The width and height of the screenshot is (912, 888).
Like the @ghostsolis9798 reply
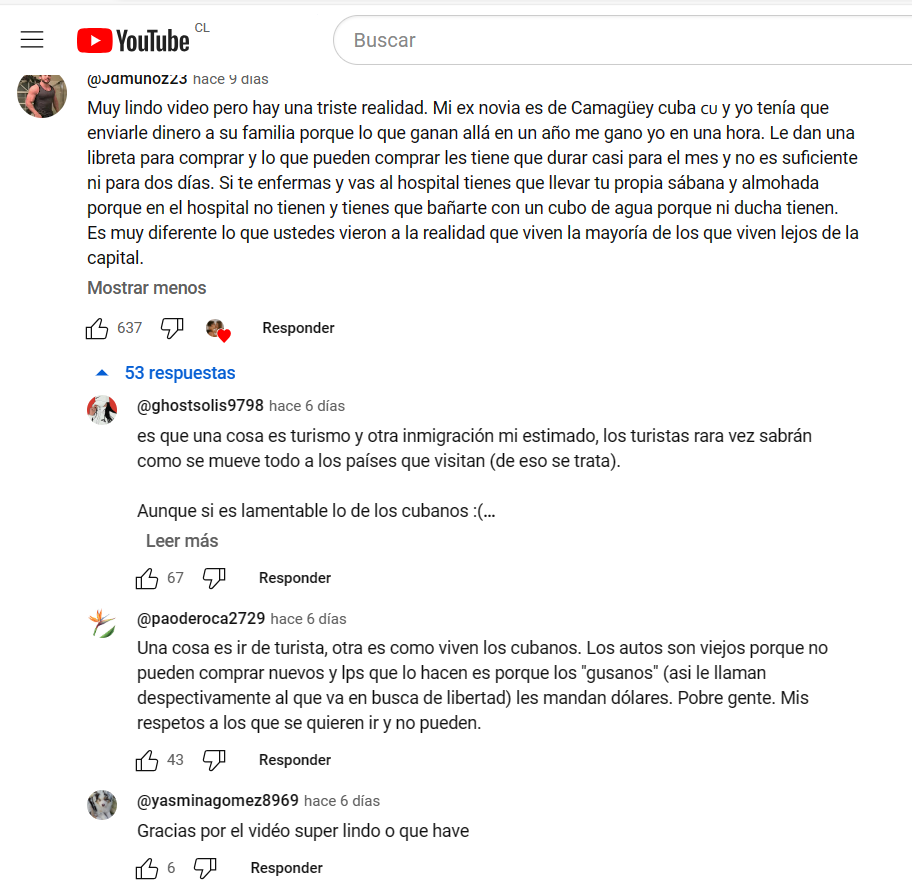pos(147,578)
